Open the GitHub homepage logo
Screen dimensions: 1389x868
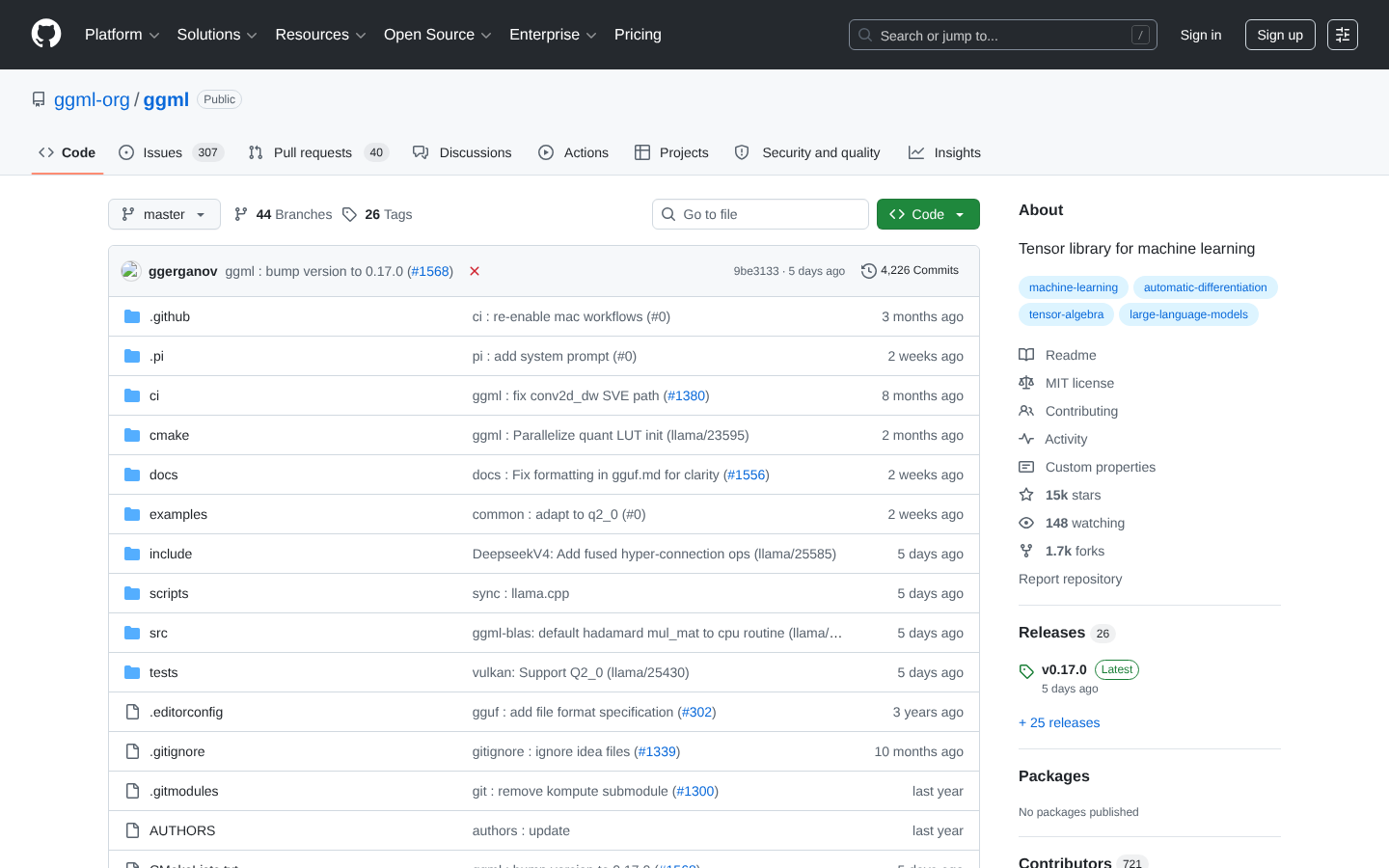pyautogui.click(x=46, y=35)
